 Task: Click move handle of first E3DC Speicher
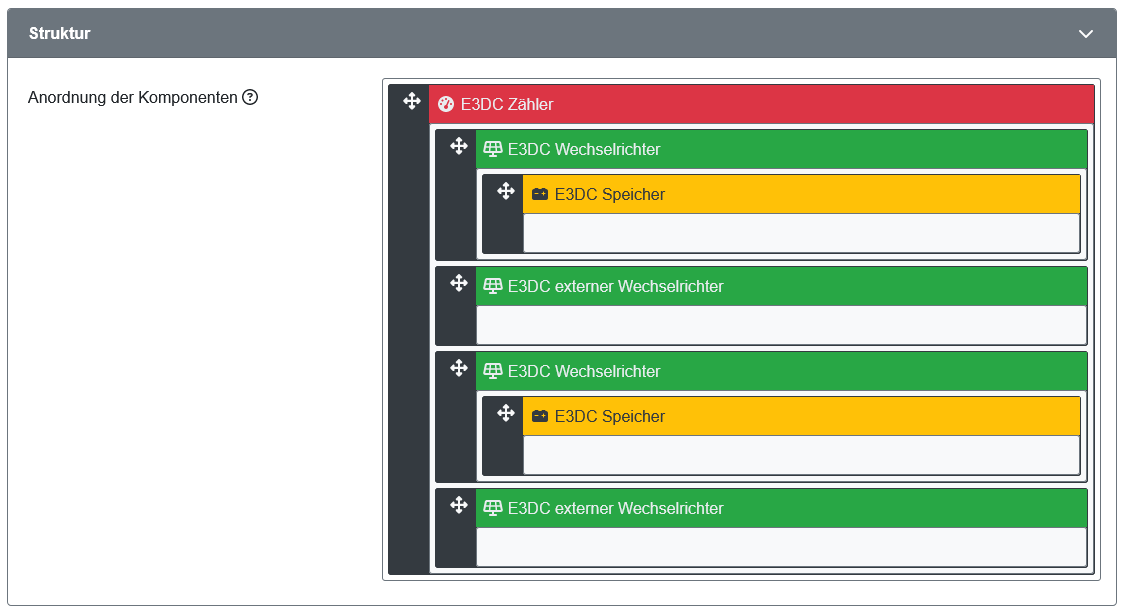tap(506, 191)
